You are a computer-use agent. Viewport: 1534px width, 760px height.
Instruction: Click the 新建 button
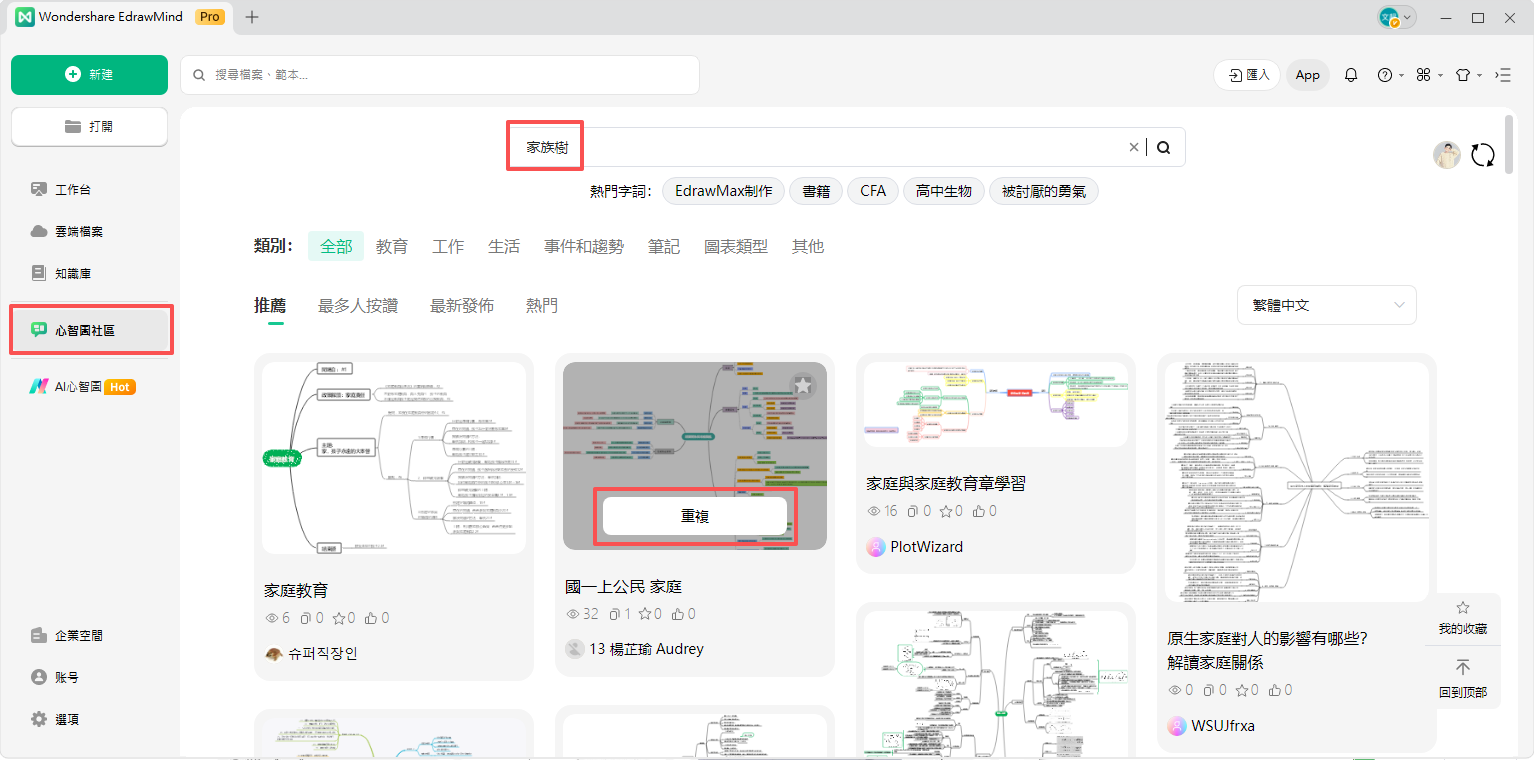pos(89,75)
